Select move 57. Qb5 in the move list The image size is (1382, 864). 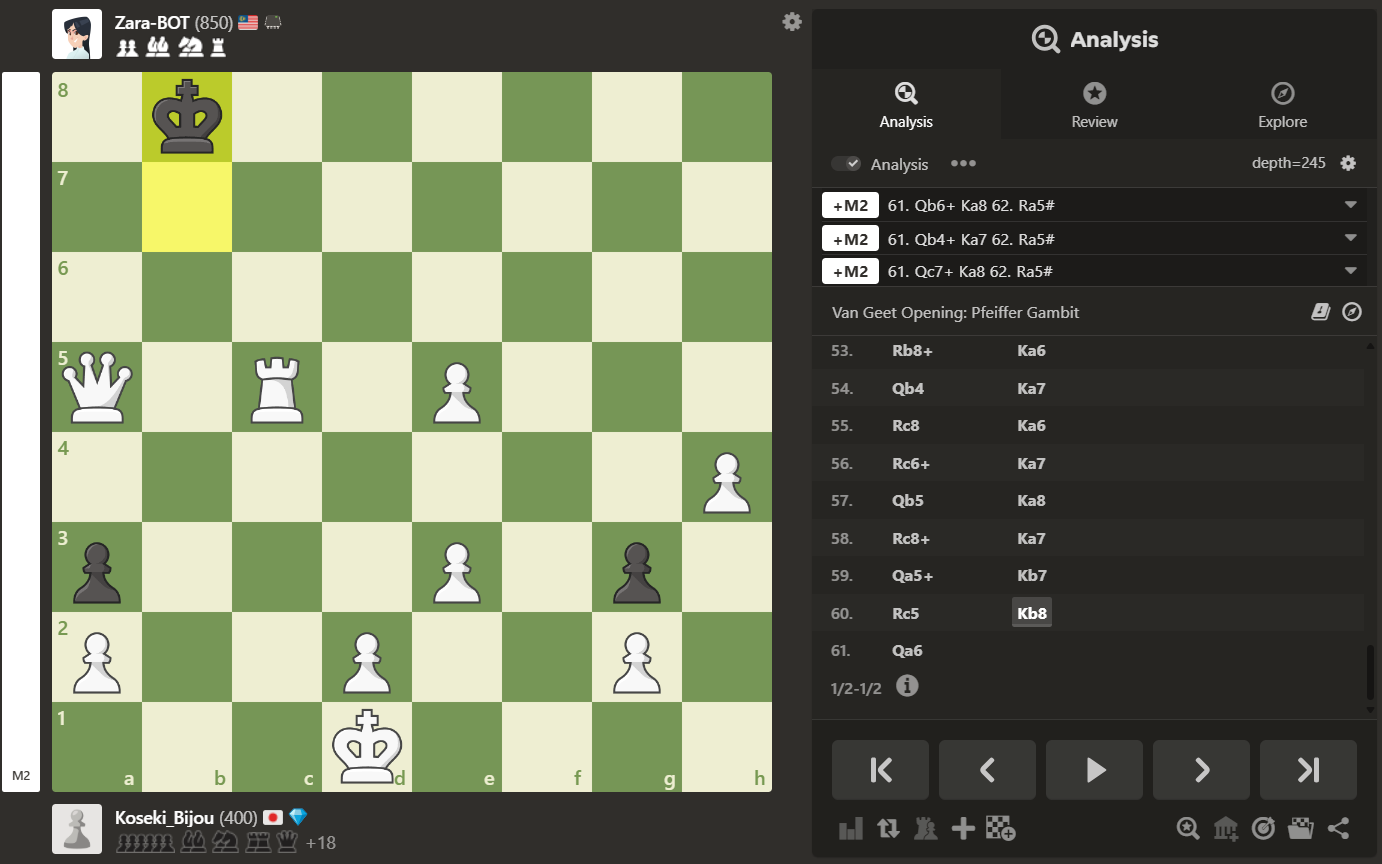click(x=907, y=501)
